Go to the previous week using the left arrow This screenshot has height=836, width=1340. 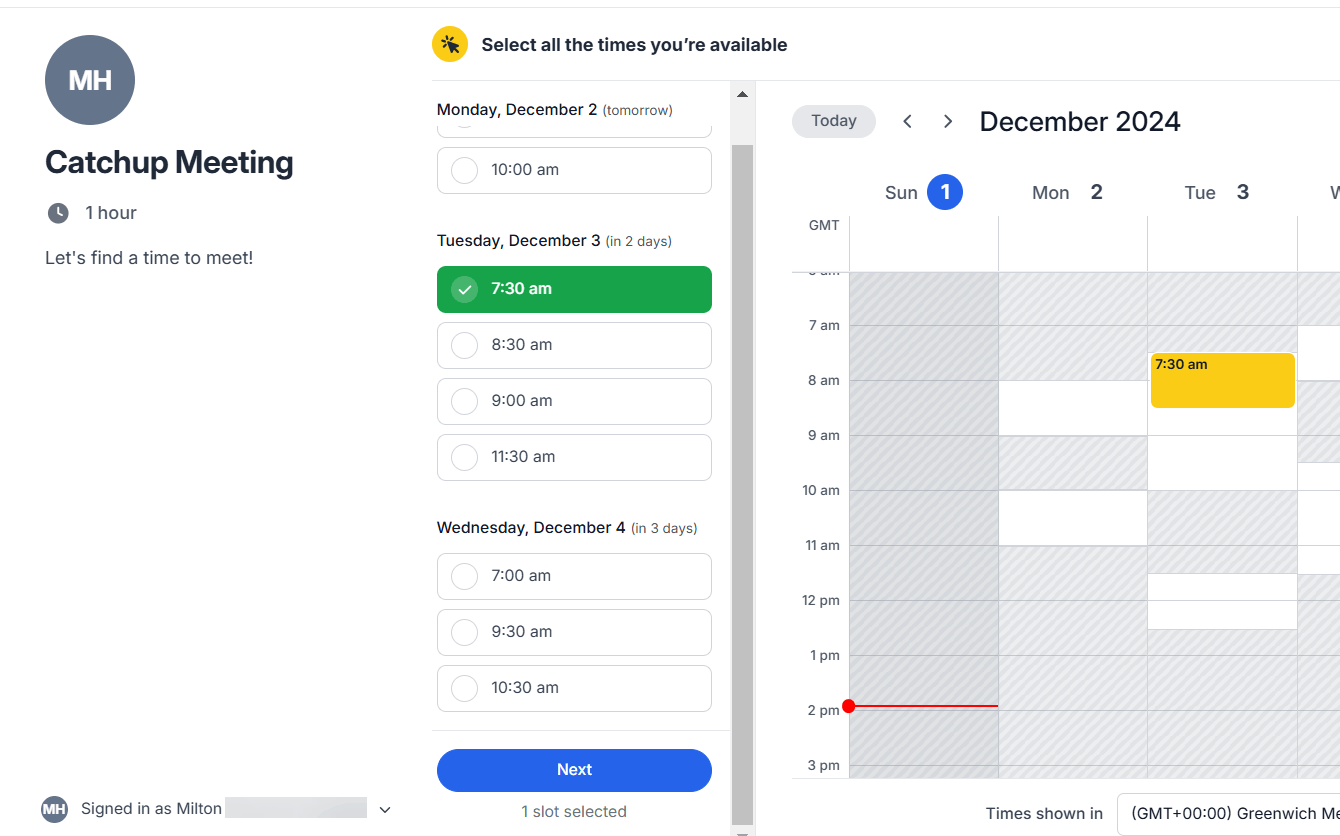(x=907, y=120)
